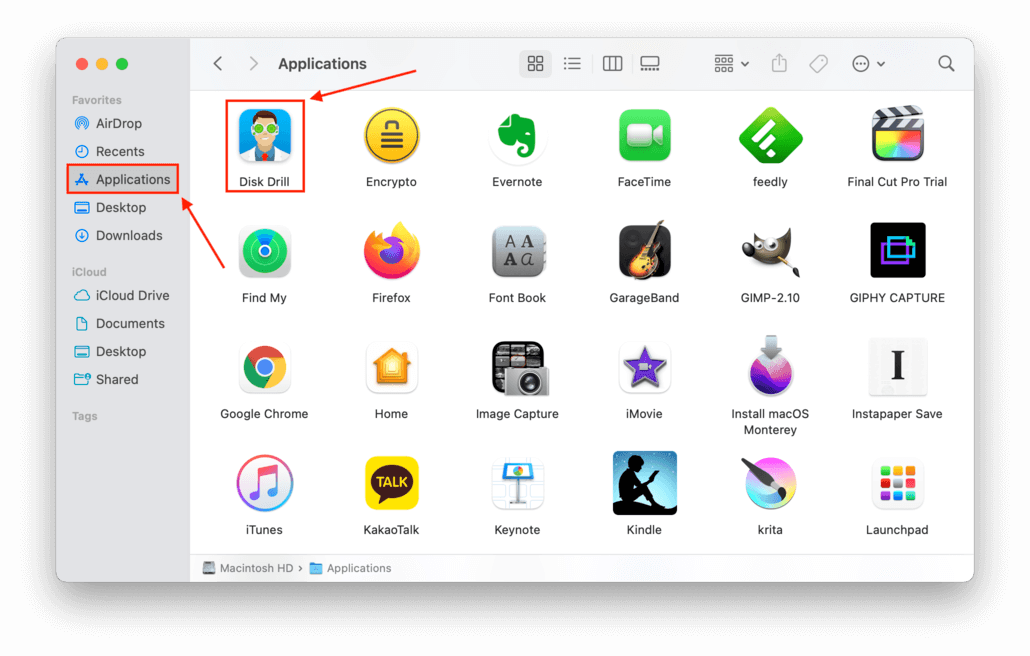Click the Tags section header
The image size is (1030, 656).
click(x=84, y=416)
